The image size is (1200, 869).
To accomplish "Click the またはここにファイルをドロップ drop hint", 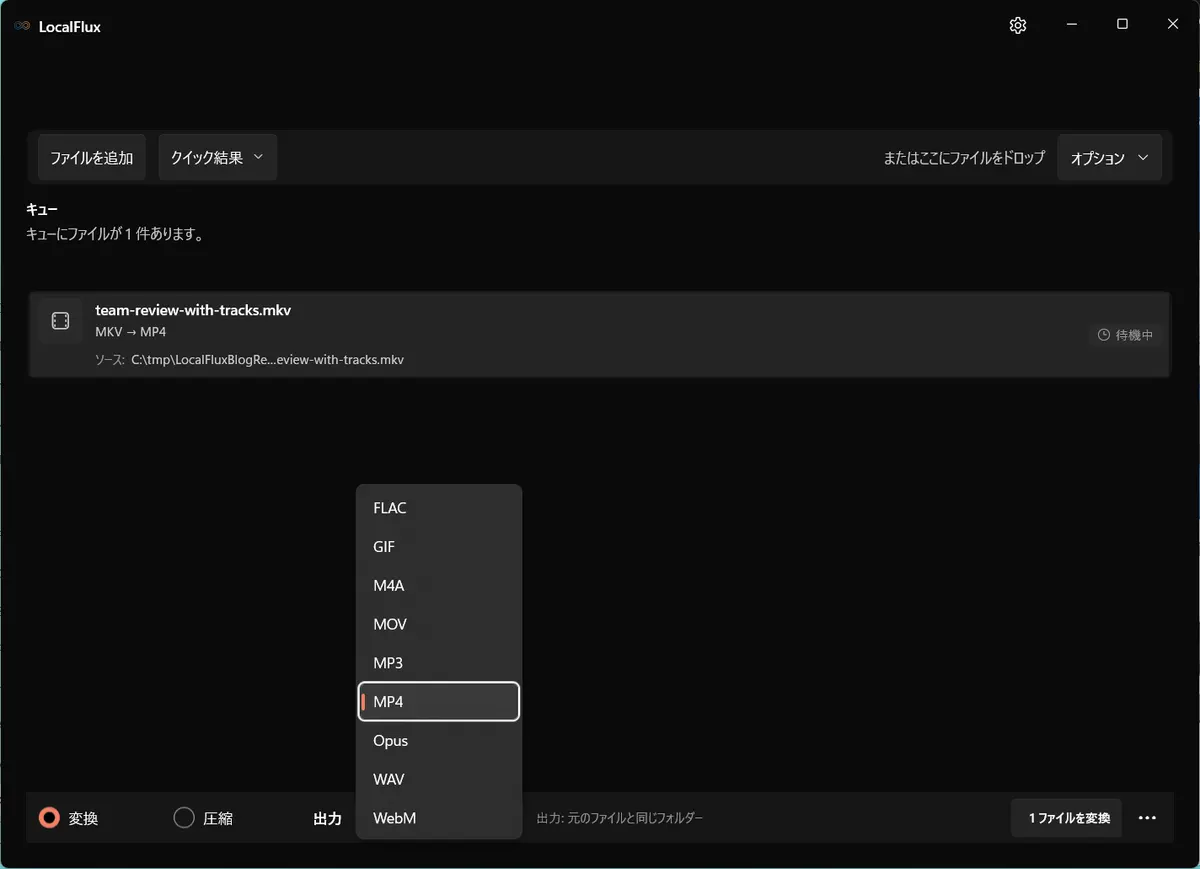I will pyautogui.click(x=964, y=158).
